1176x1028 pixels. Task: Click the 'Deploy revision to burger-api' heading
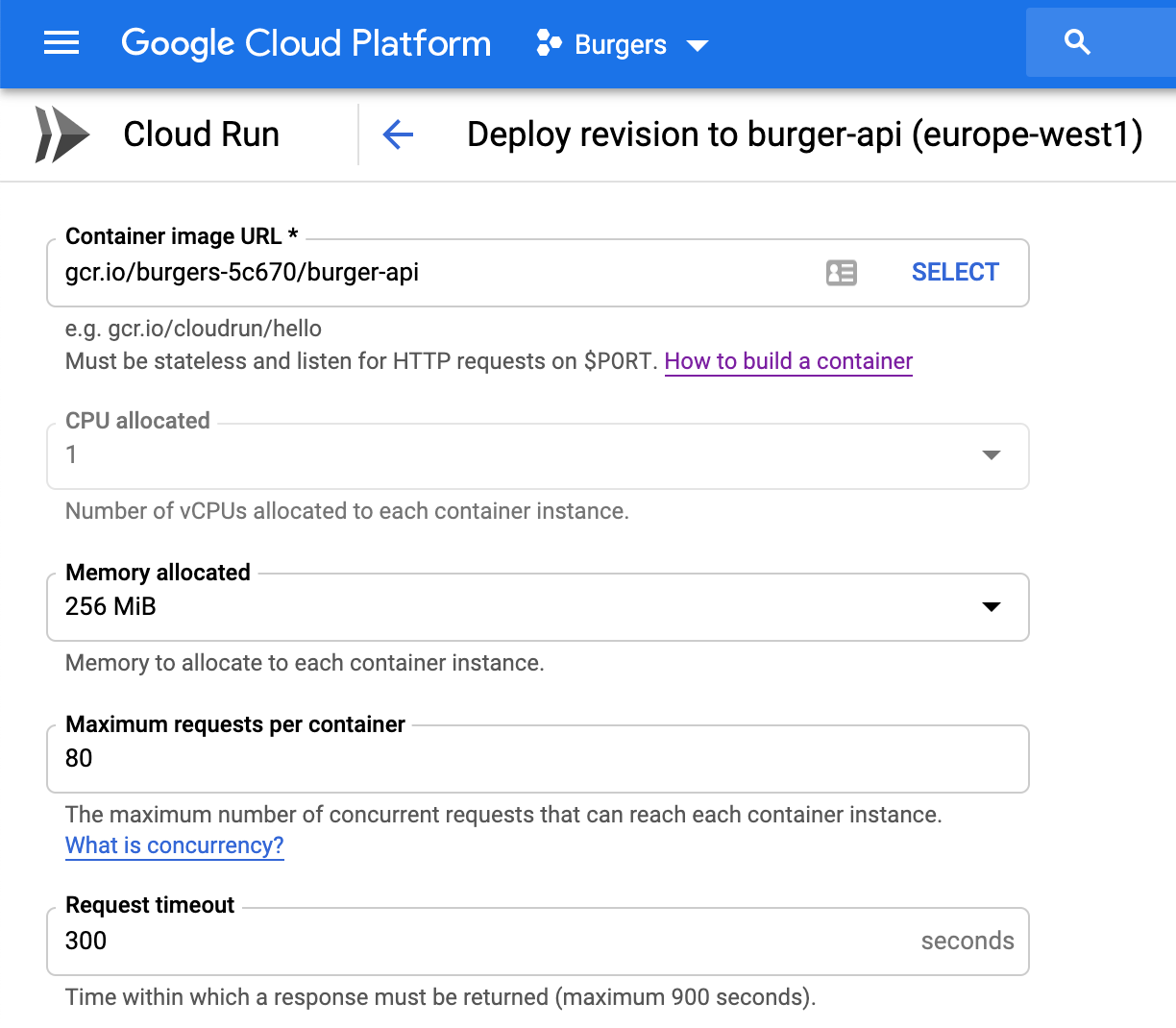pyautogui.click(x=805, y=135)
